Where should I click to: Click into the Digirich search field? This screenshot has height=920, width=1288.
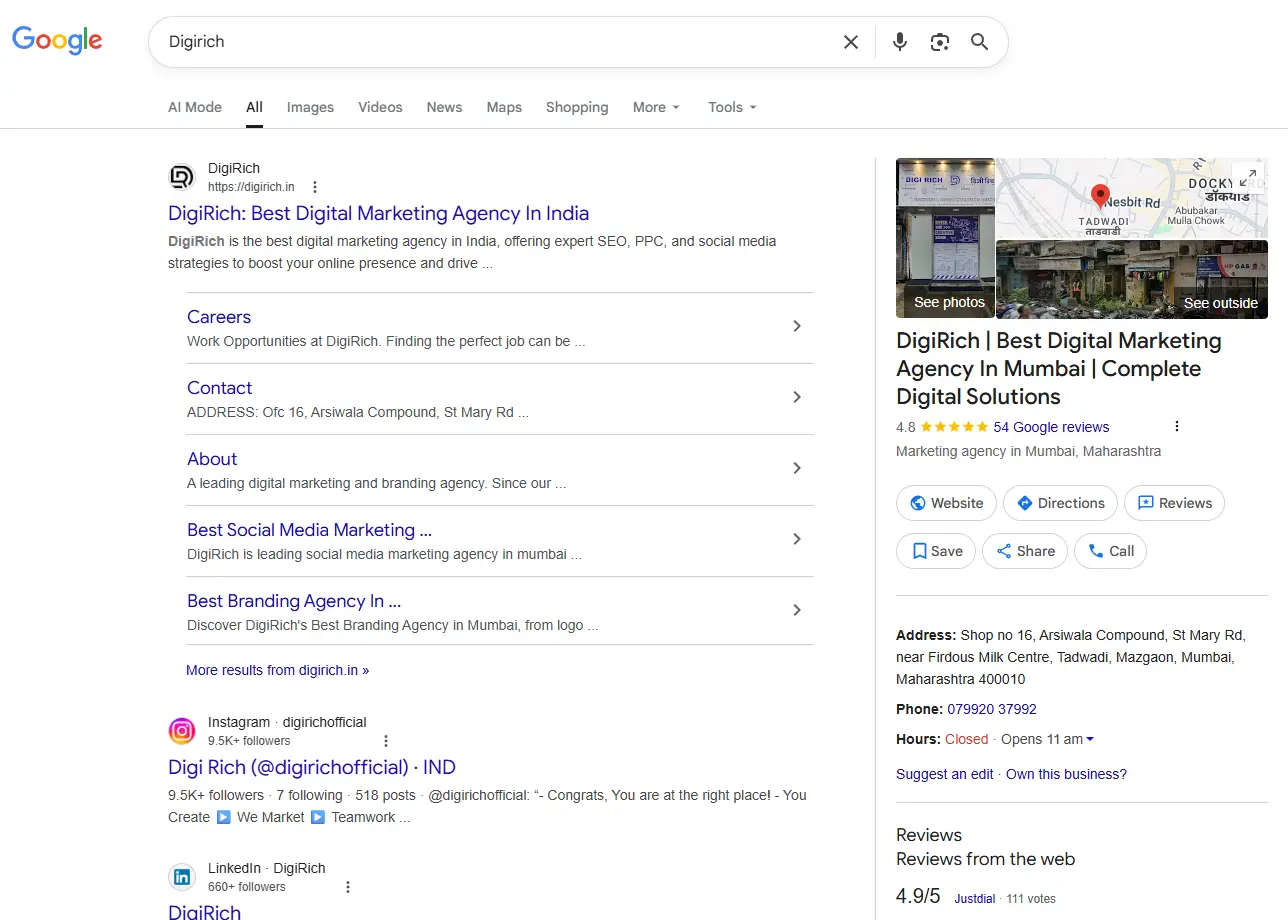(x=490, y=42)
